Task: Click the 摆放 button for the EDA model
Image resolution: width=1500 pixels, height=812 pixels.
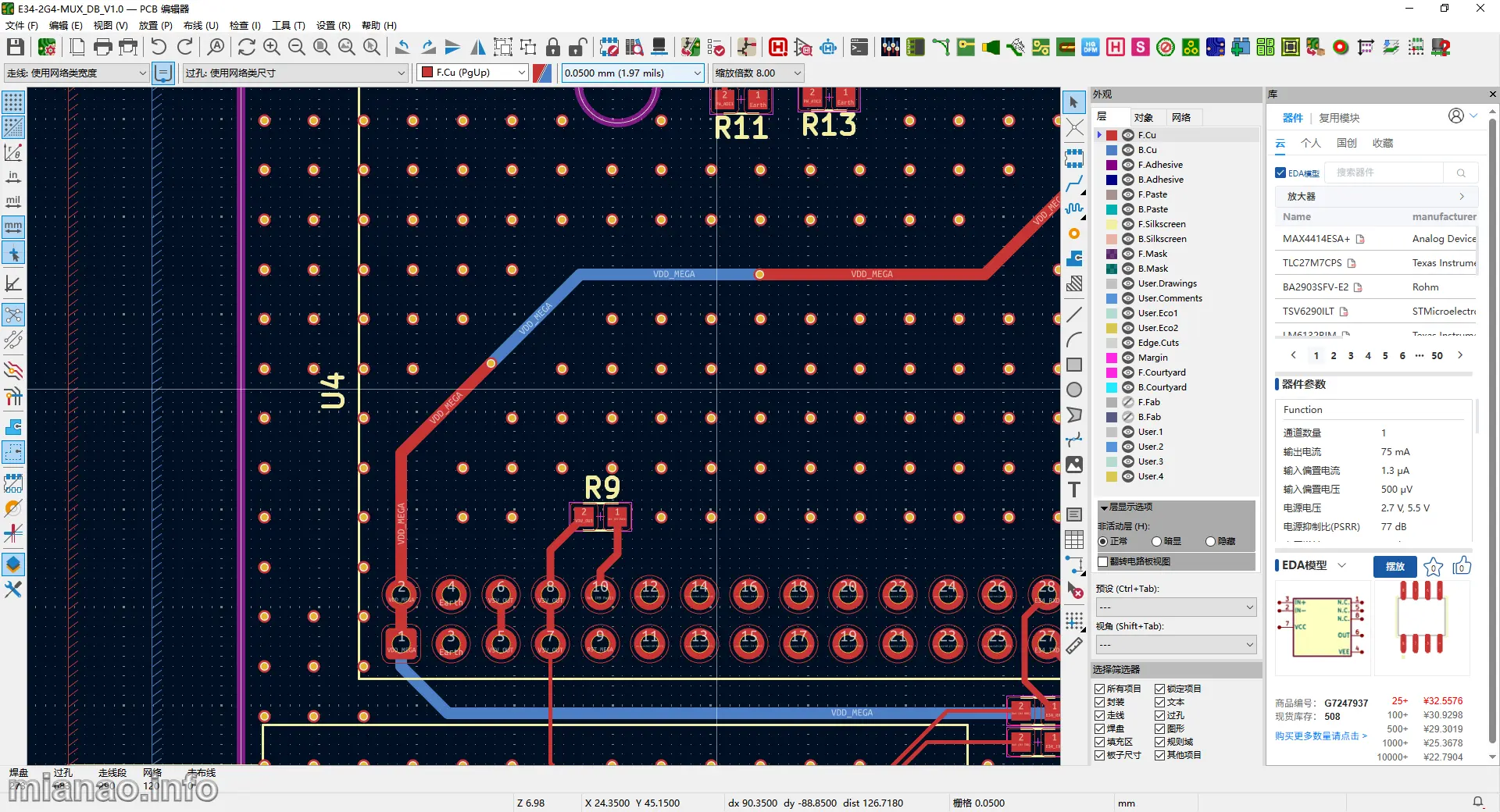Action: [x=1395, y=566]
